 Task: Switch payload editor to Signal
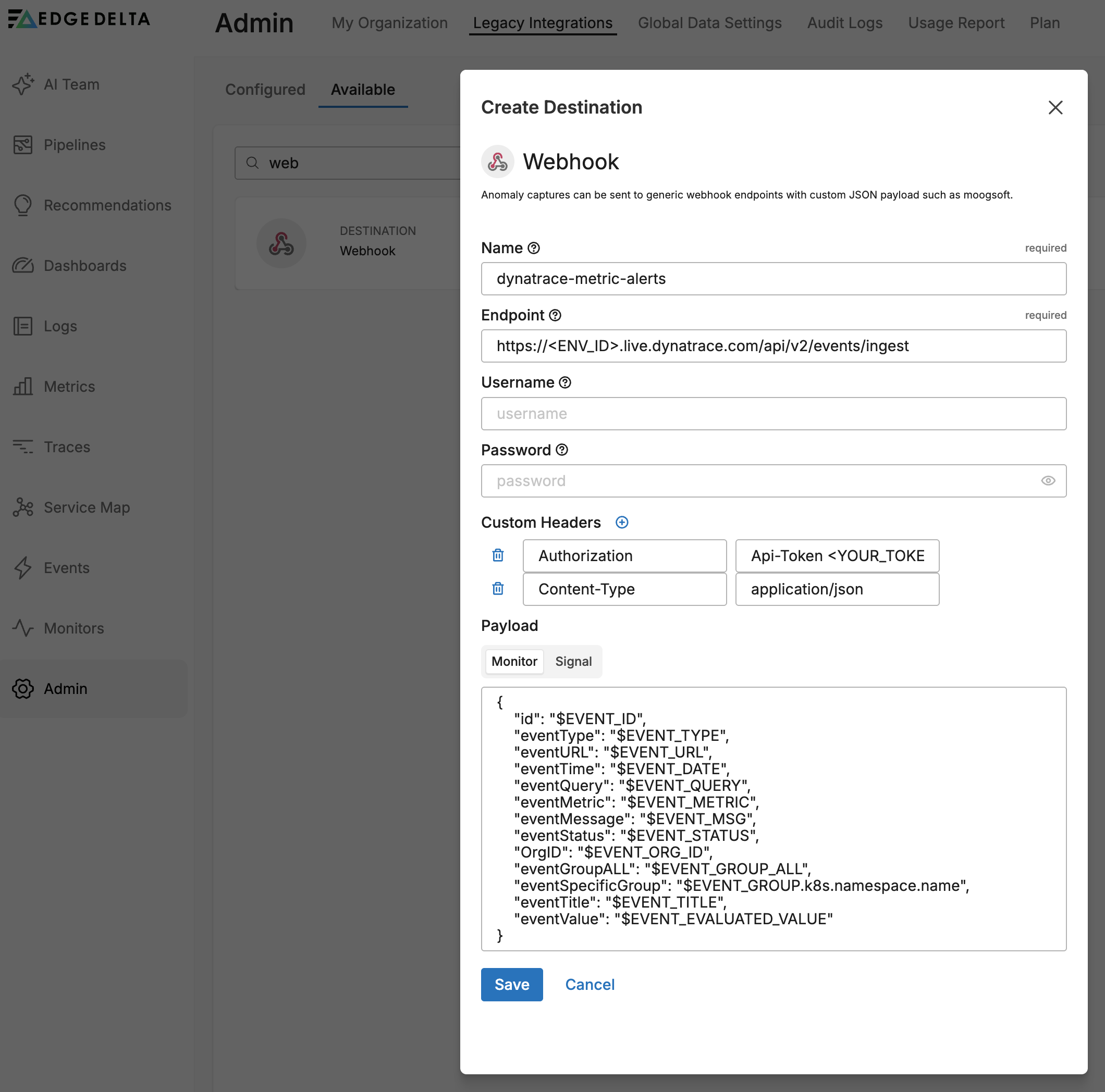(574, 662)
